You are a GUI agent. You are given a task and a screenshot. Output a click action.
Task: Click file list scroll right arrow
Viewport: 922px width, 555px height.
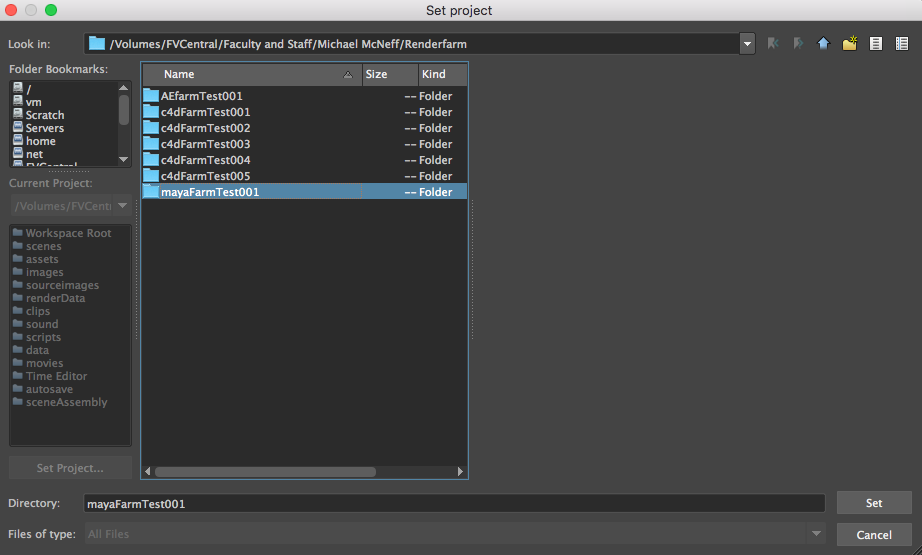click(460, 472)
